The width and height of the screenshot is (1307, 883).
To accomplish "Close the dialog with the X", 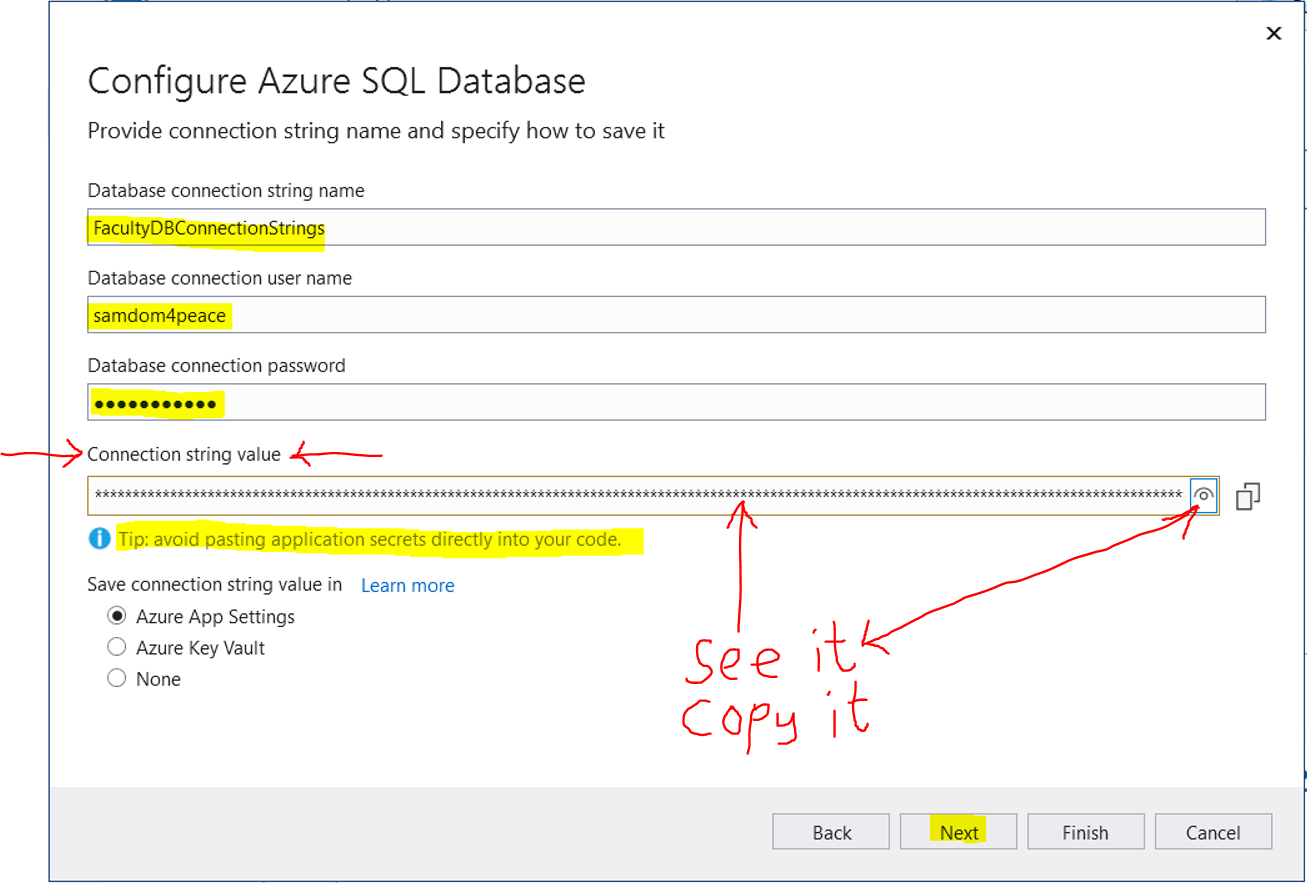I will tap(1273, 34).
